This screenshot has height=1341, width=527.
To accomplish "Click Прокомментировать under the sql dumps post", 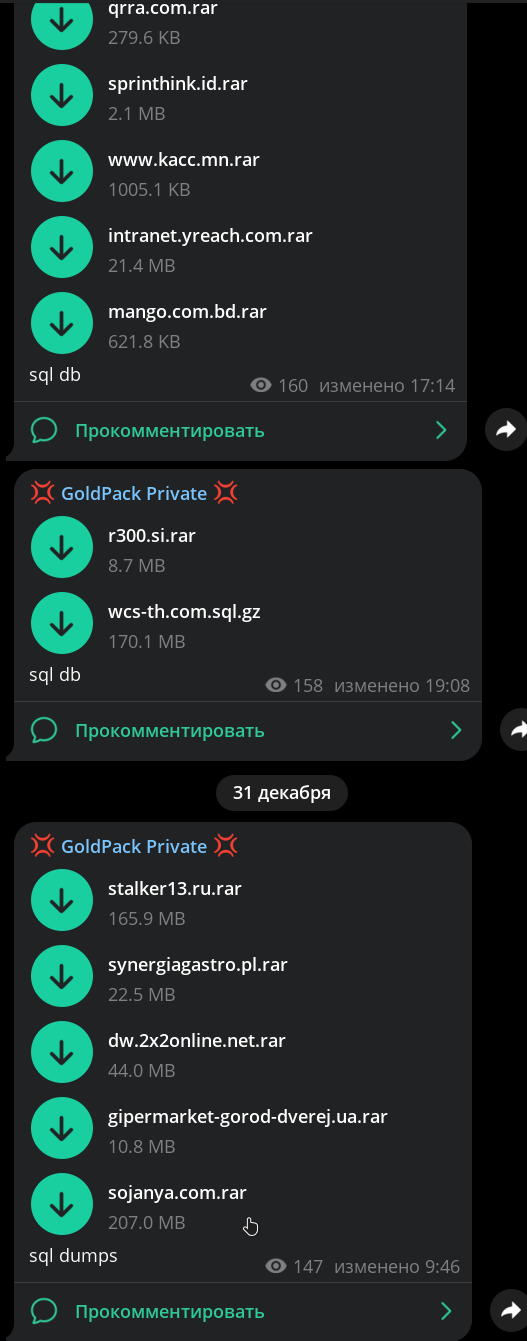I will point(170,1311).
